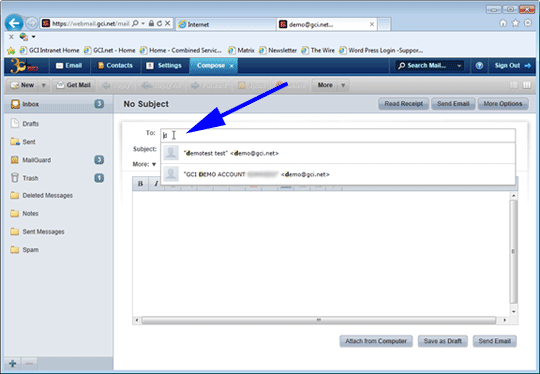Open The Wire favorite link
The height and width of the screenshot is (374, 540).
pos(318,51)
